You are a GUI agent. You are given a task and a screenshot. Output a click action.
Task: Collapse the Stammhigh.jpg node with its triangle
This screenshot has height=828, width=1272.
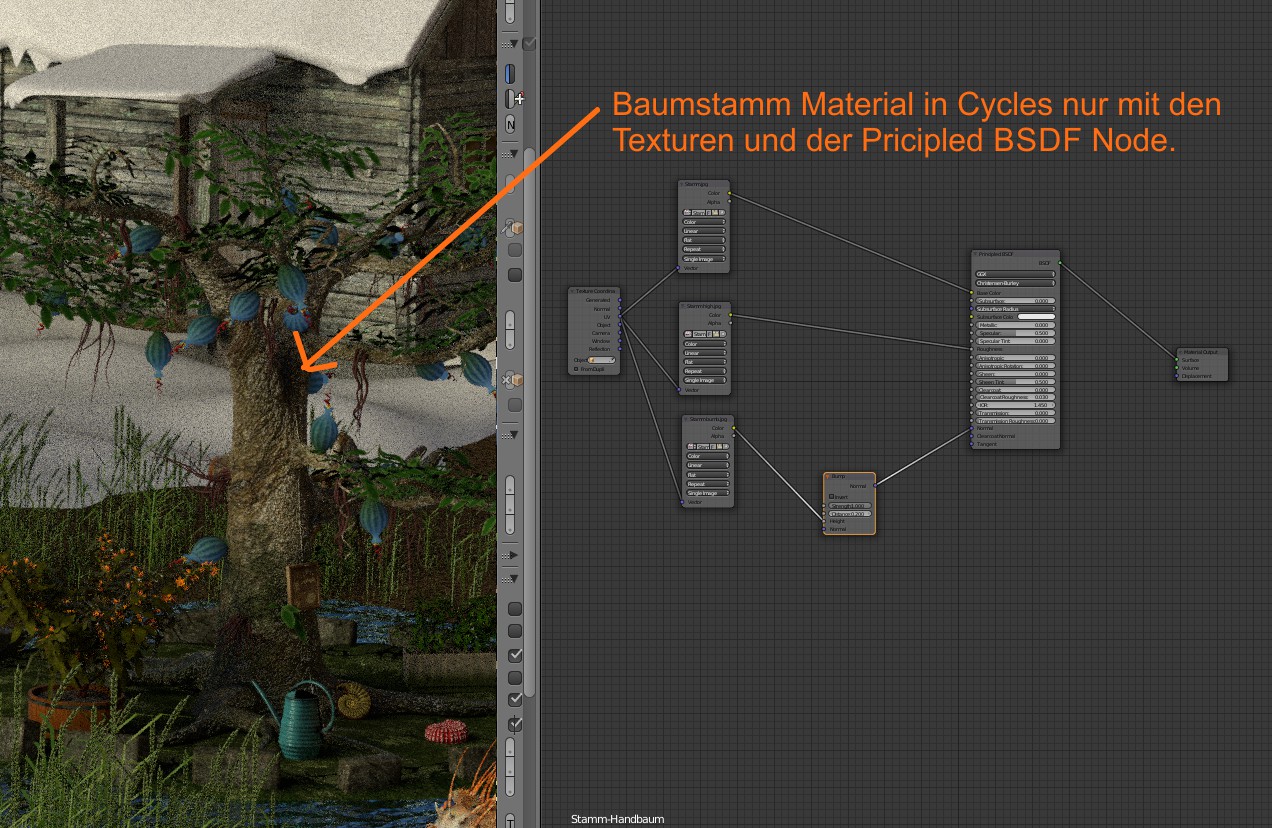tap(683, 306)
